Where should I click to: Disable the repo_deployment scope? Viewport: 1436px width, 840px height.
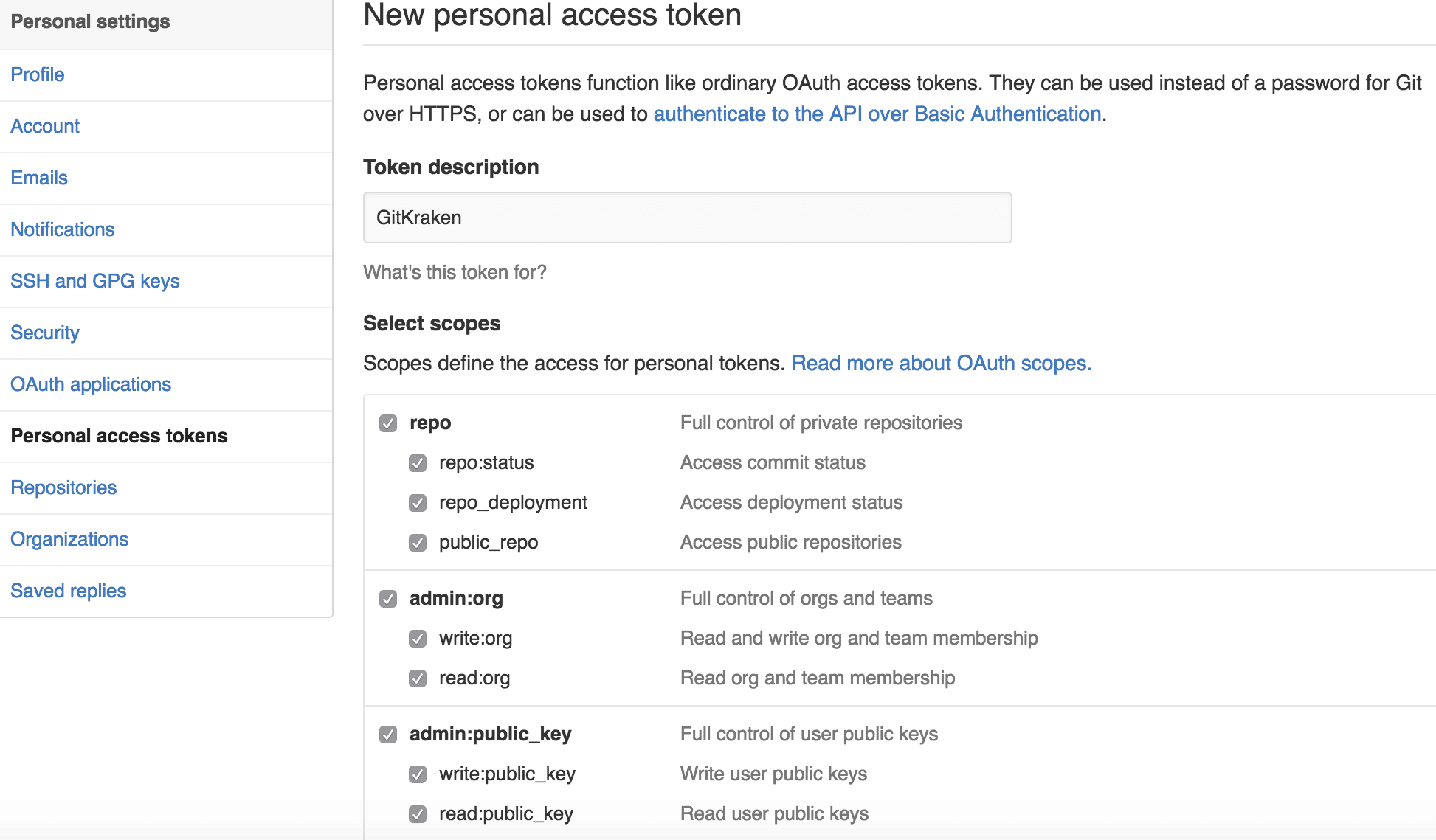418,503
